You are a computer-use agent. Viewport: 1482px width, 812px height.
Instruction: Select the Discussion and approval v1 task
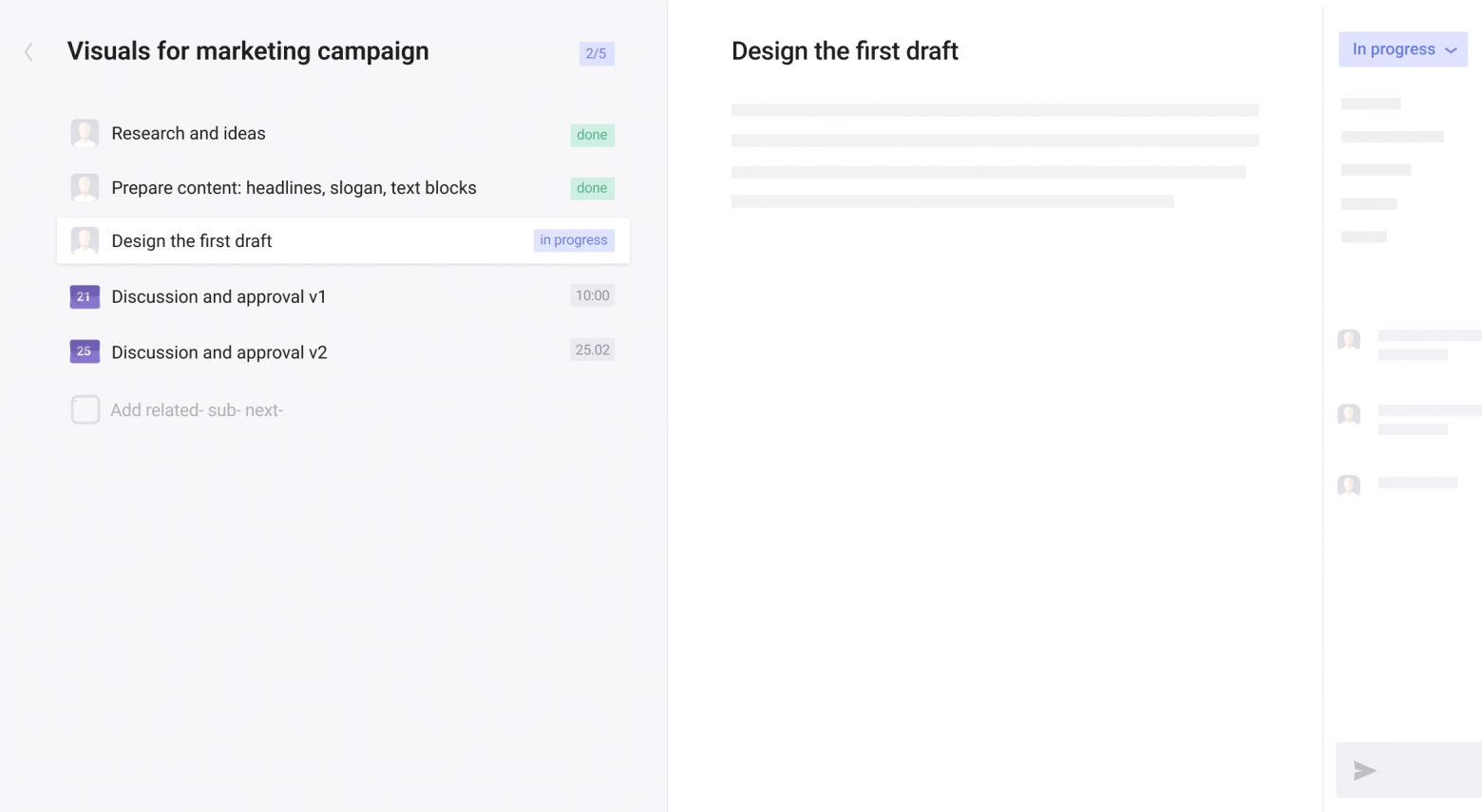218,296
